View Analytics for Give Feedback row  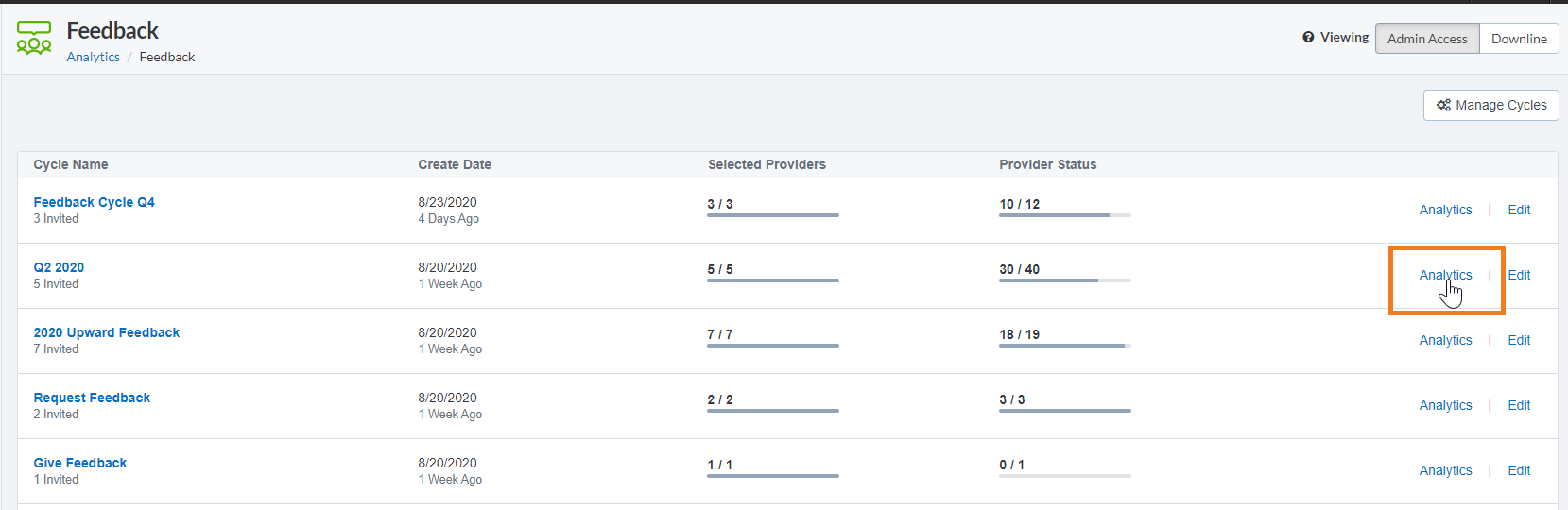[x=1445, y=470]
